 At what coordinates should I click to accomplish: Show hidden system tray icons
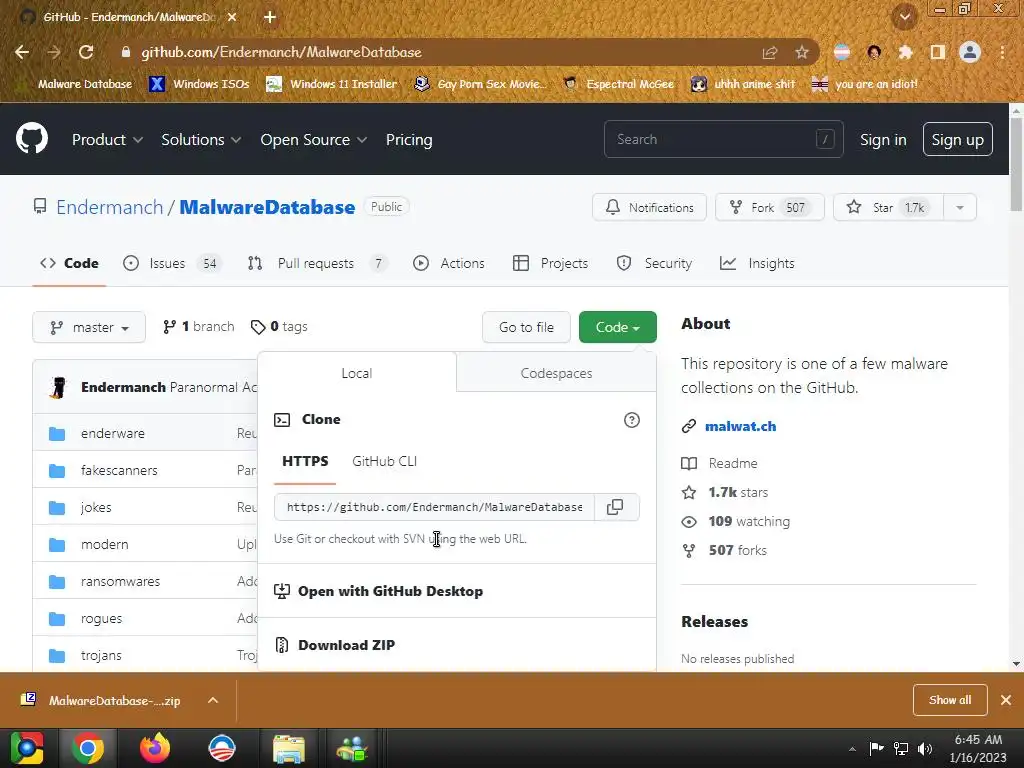(x=852, y=749)
